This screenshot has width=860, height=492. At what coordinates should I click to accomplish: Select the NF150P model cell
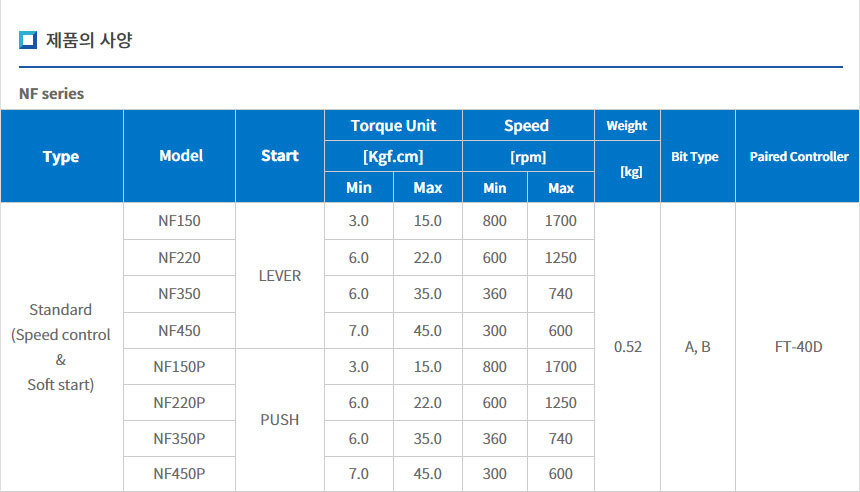(x=180, y=367)
